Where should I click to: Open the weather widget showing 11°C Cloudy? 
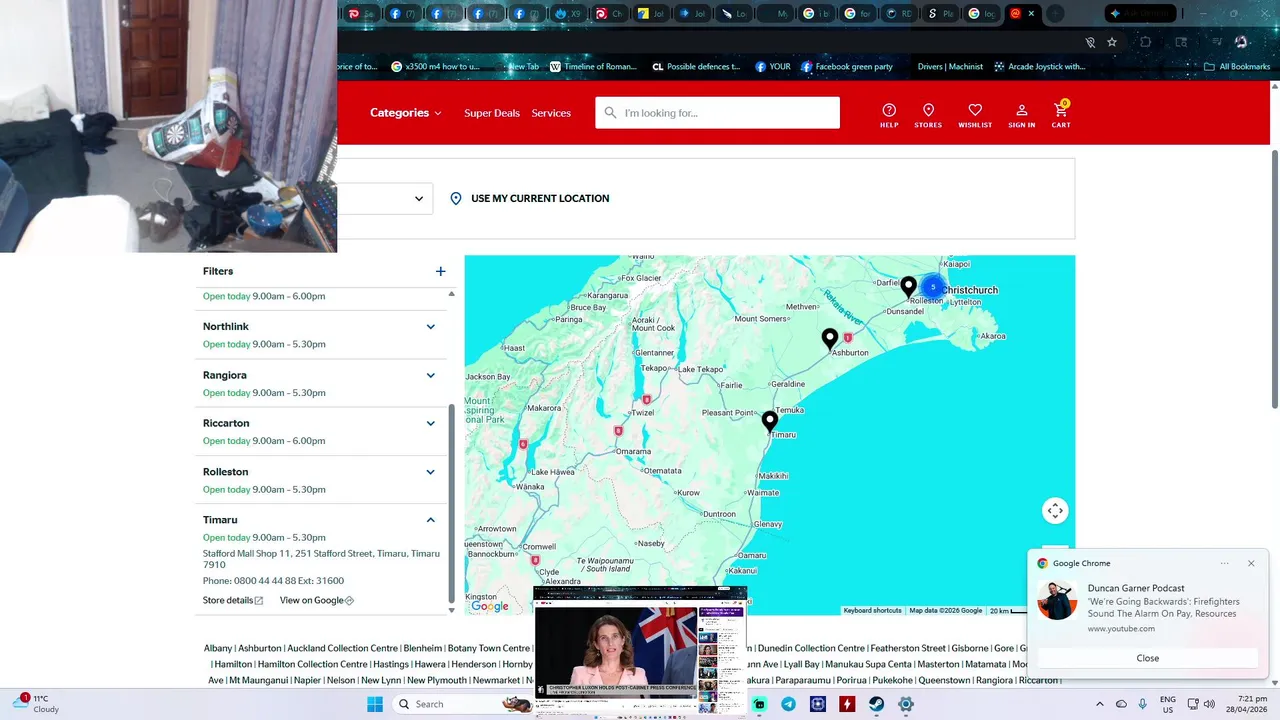34,704
